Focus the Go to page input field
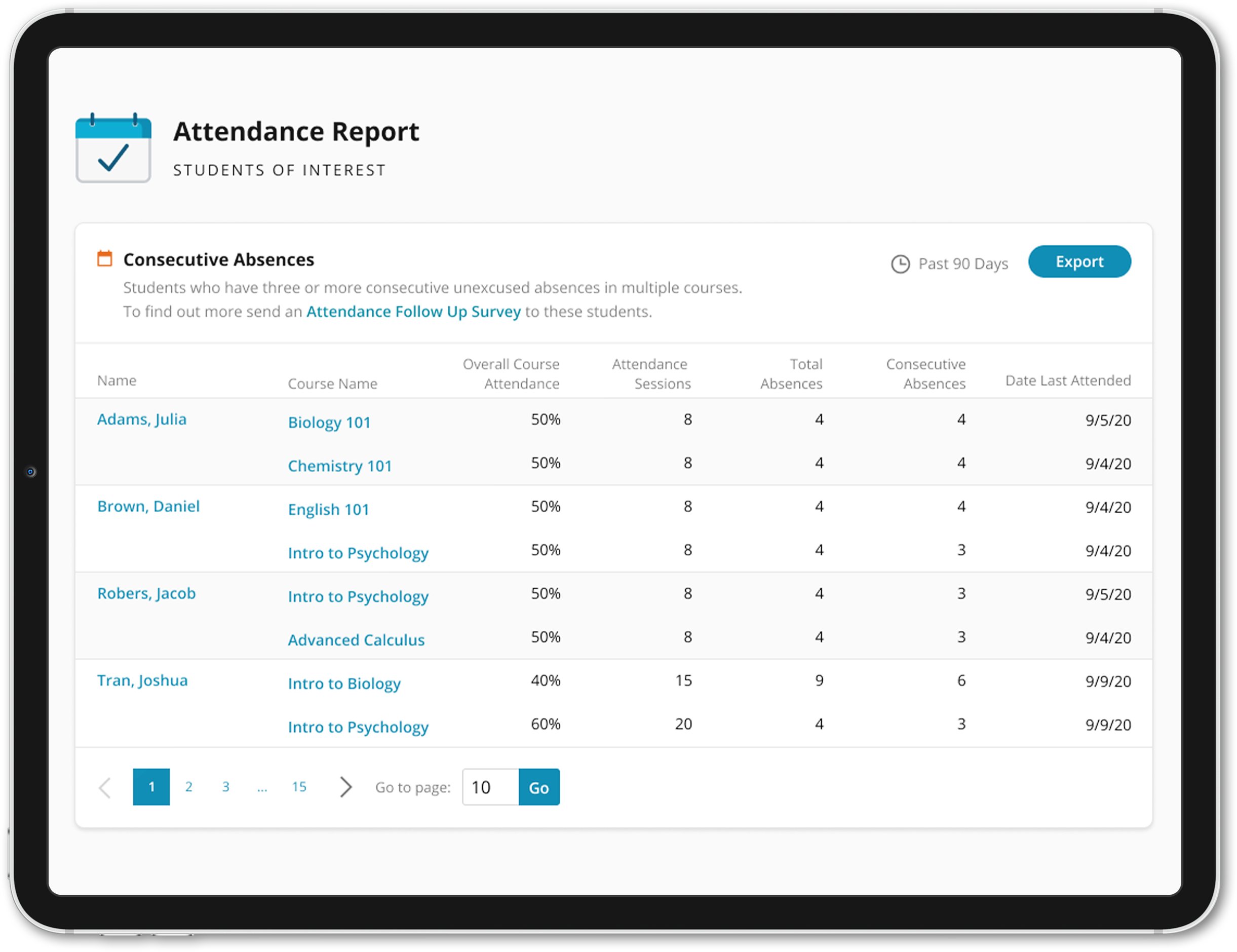The height and width of the screenshot is (952, 1237). [x=490, y=787]
